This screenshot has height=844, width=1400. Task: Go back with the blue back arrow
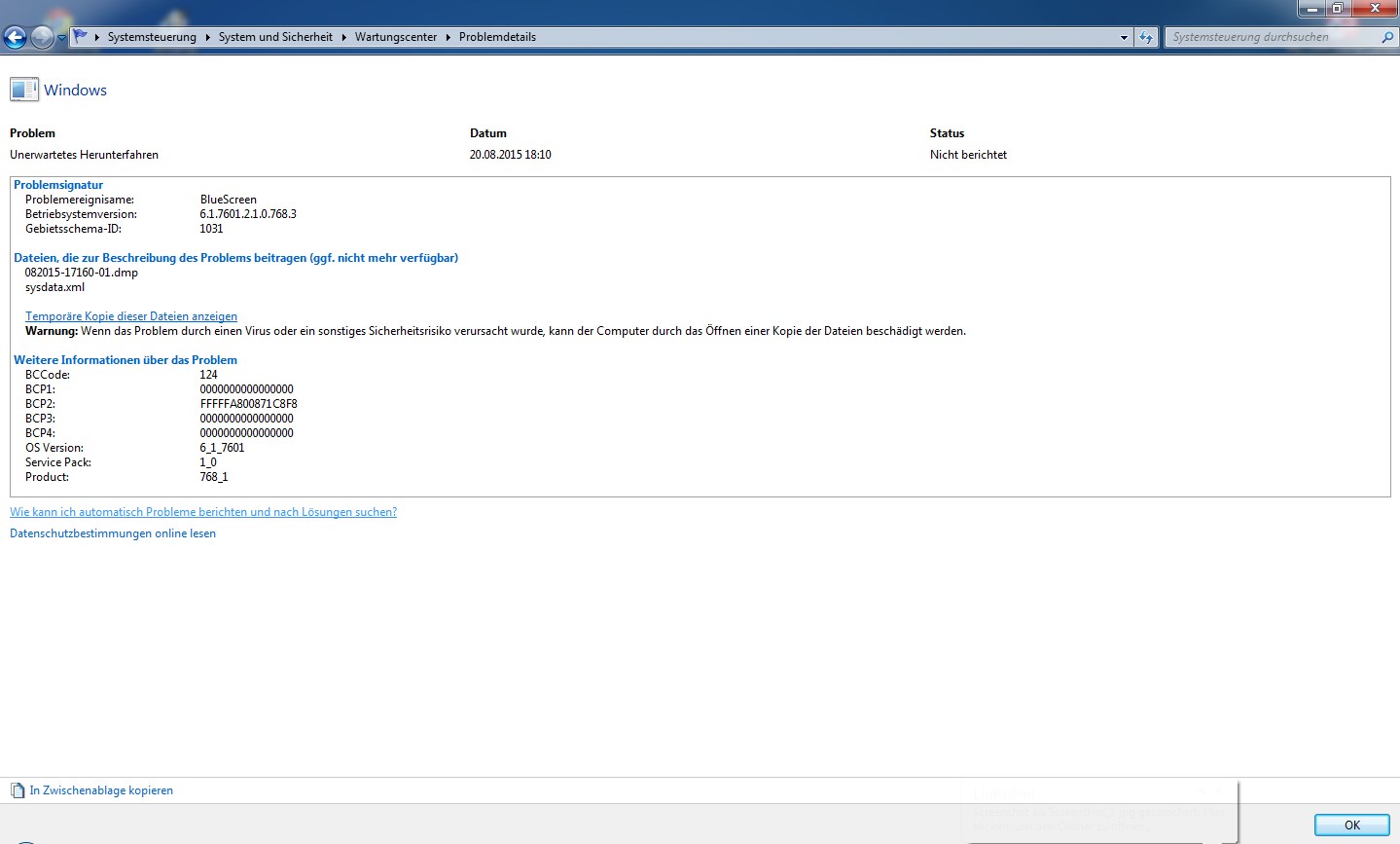point(16,38)
